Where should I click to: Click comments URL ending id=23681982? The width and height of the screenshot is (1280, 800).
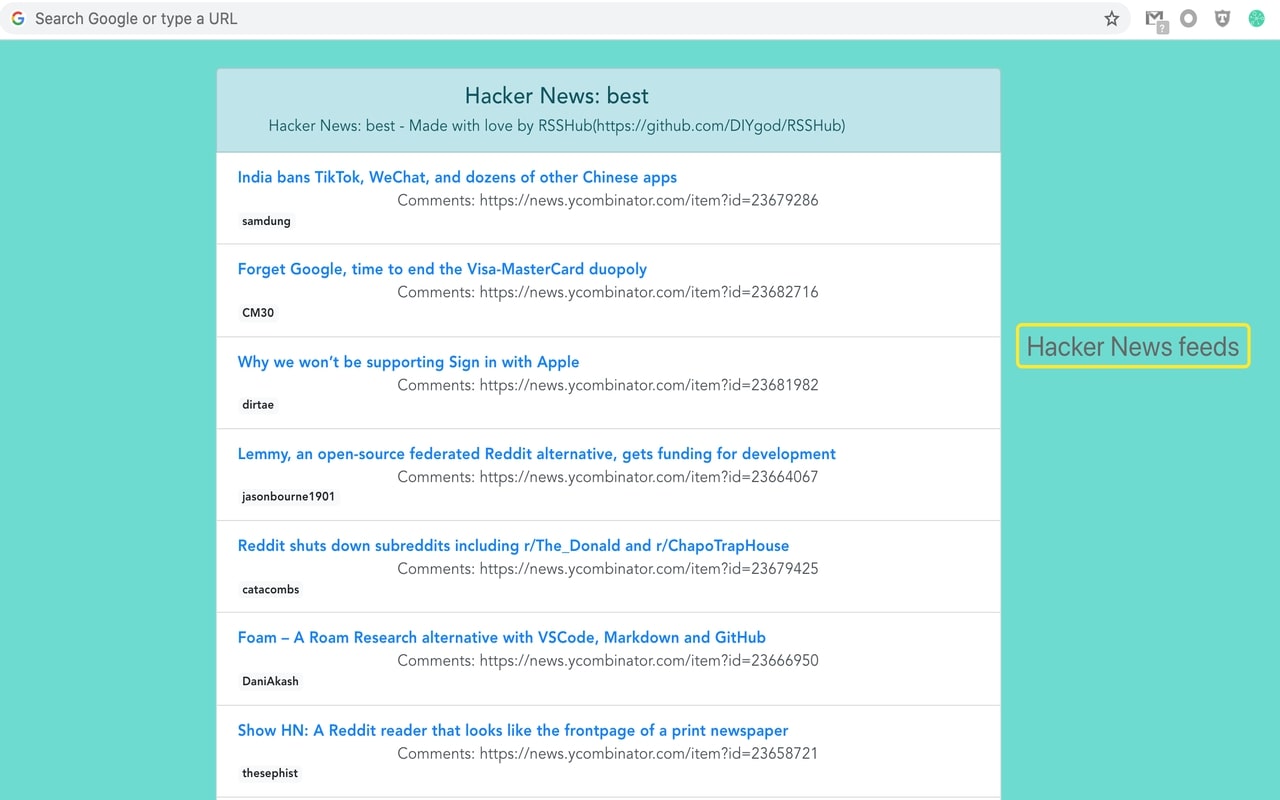pyautogui.click(x=649, y=385)
